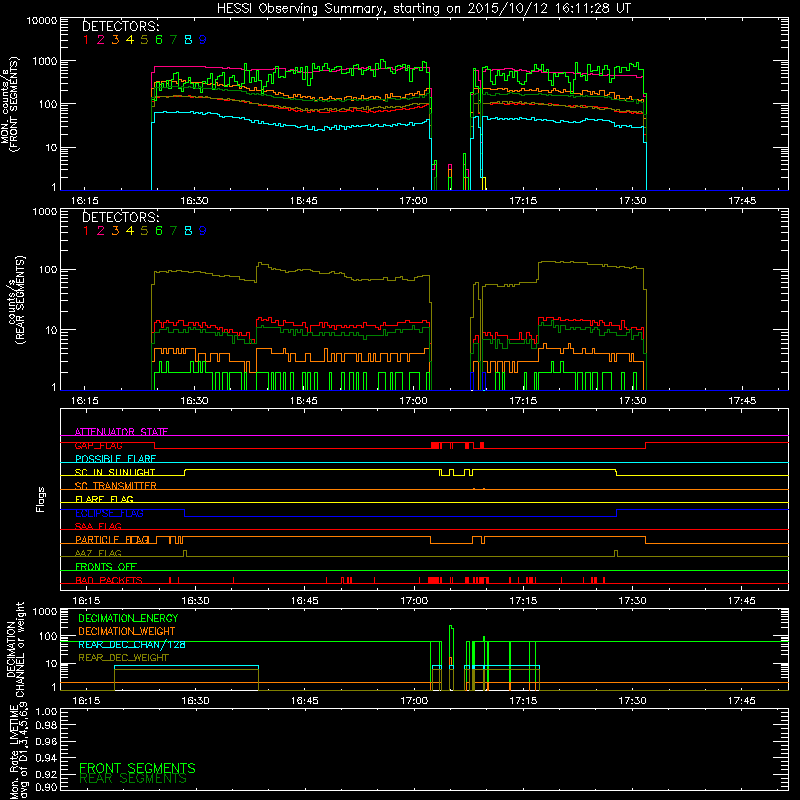The height and width of the screenshot is (800, 800).
Task: Click the 10000 tick label on front segments axis
Action: (x=42, y=21)
